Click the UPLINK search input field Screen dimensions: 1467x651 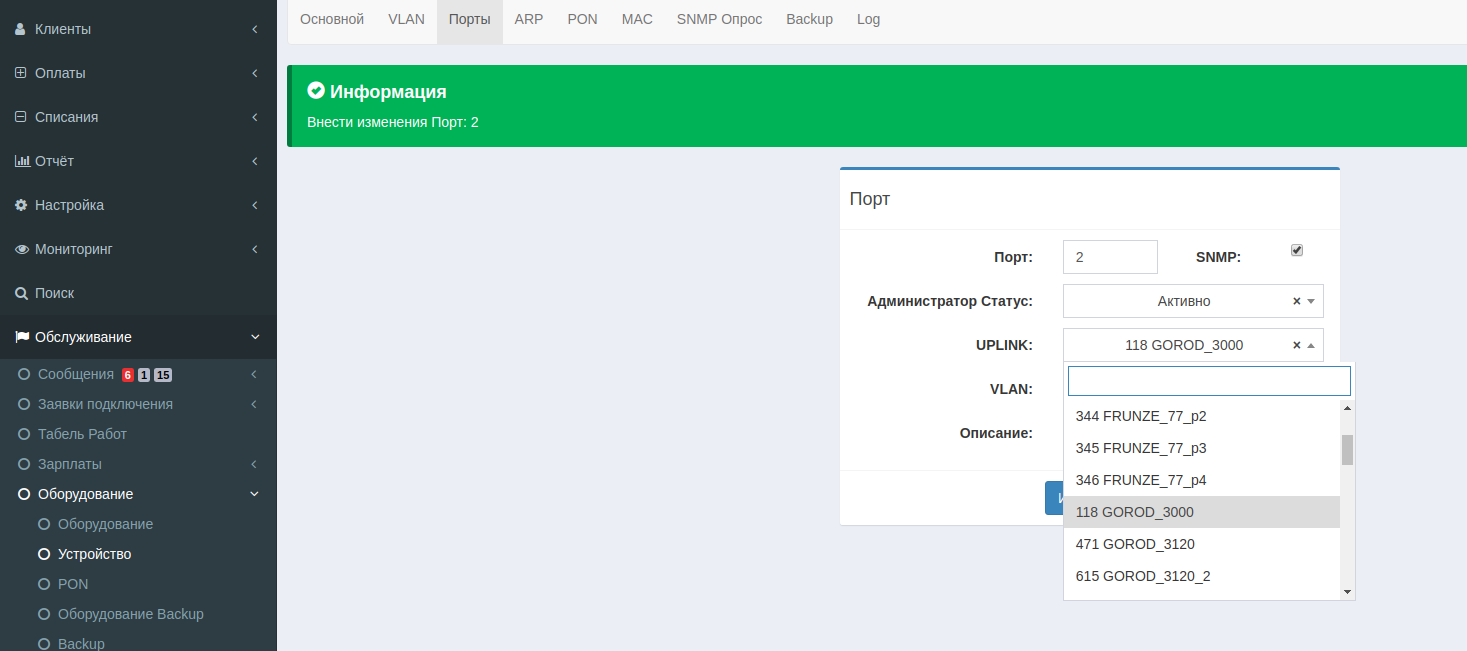[x=1209, y=381]
